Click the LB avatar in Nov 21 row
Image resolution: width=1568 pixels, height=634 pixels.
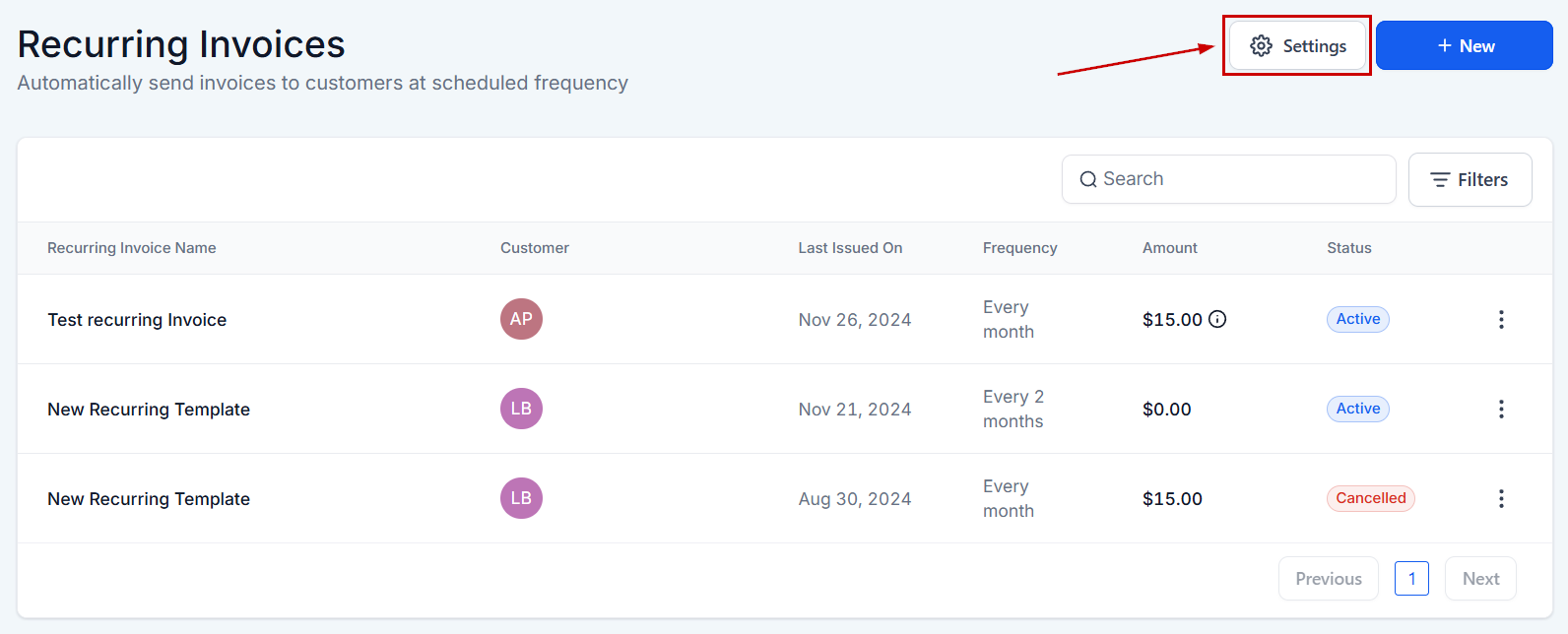coord(521,409)
